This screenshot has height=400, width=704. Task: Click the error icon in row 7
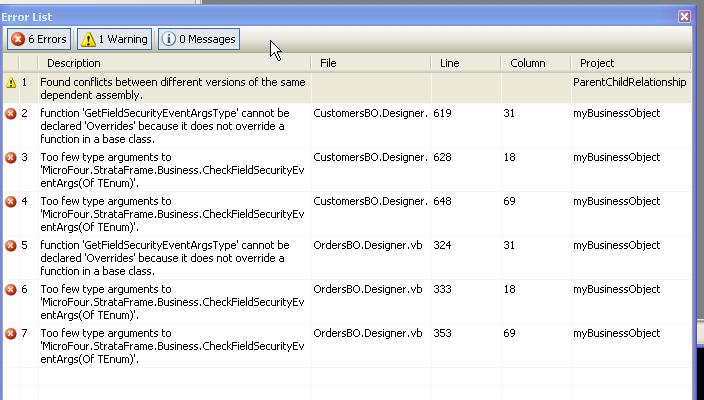(11, 334)
